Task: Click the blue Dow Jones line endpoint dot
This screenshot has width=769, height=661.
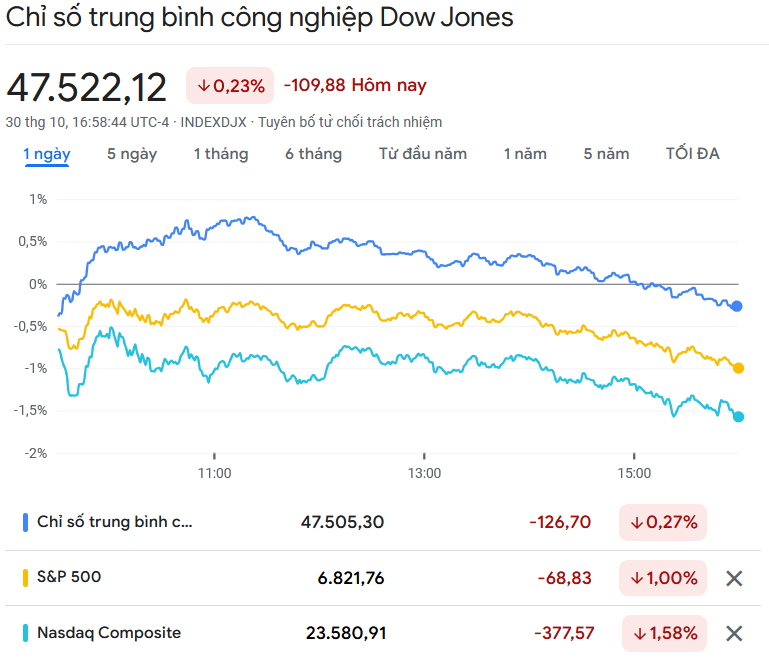Action: click(738, 306)
